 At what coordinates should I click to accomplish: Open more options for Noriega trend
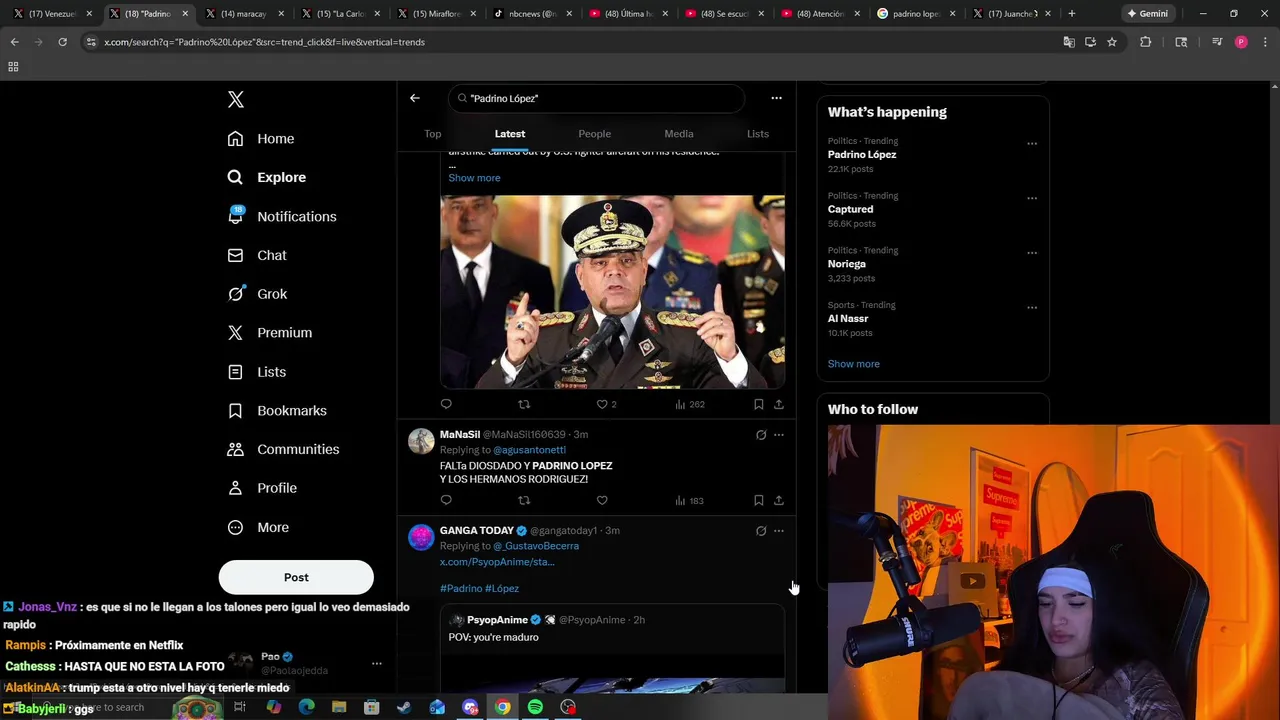pyautogui.click(x=1032, y=253)
